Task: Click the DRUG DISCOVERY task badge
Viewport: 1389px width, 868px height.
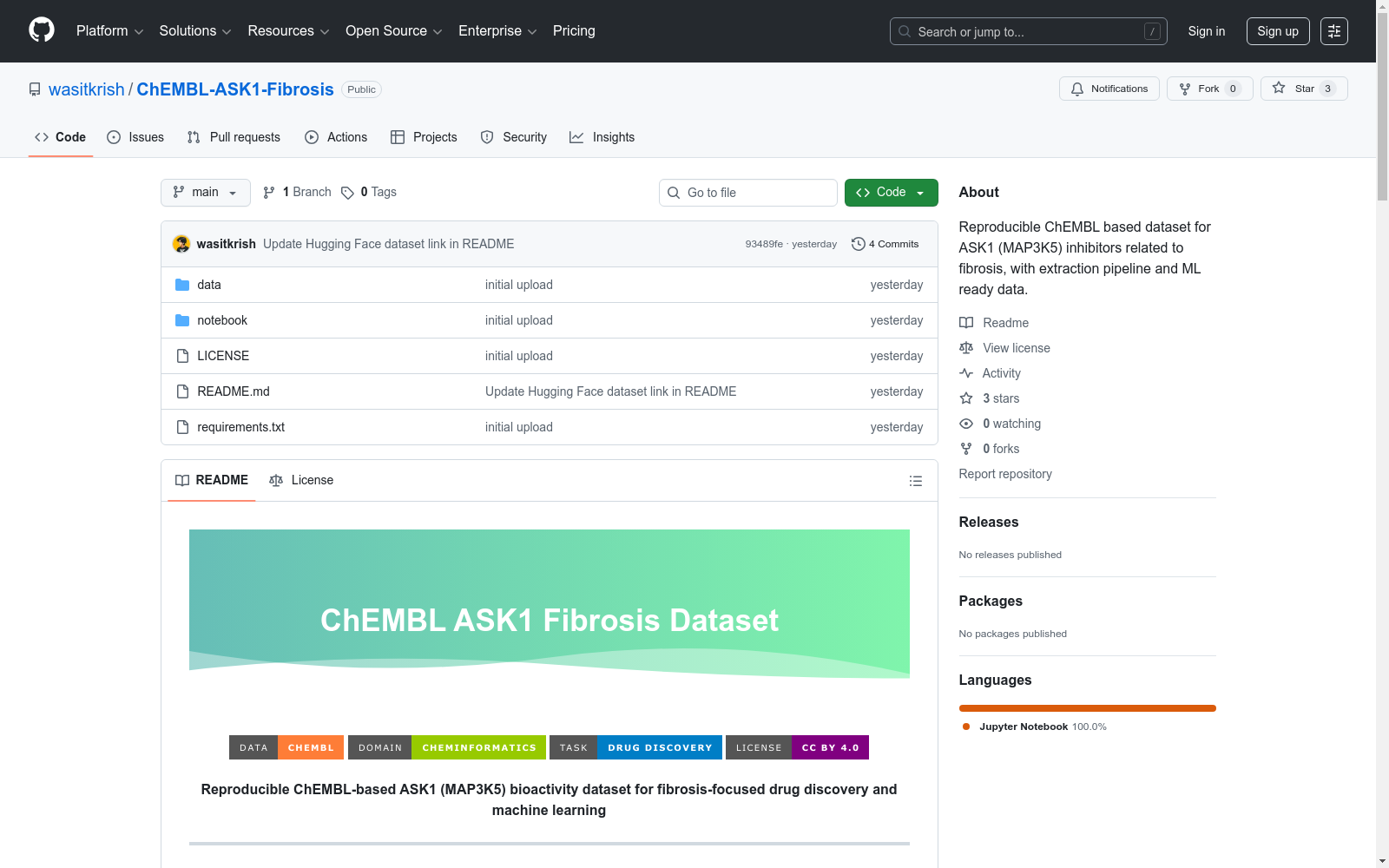Action: (x=635, y=747)
